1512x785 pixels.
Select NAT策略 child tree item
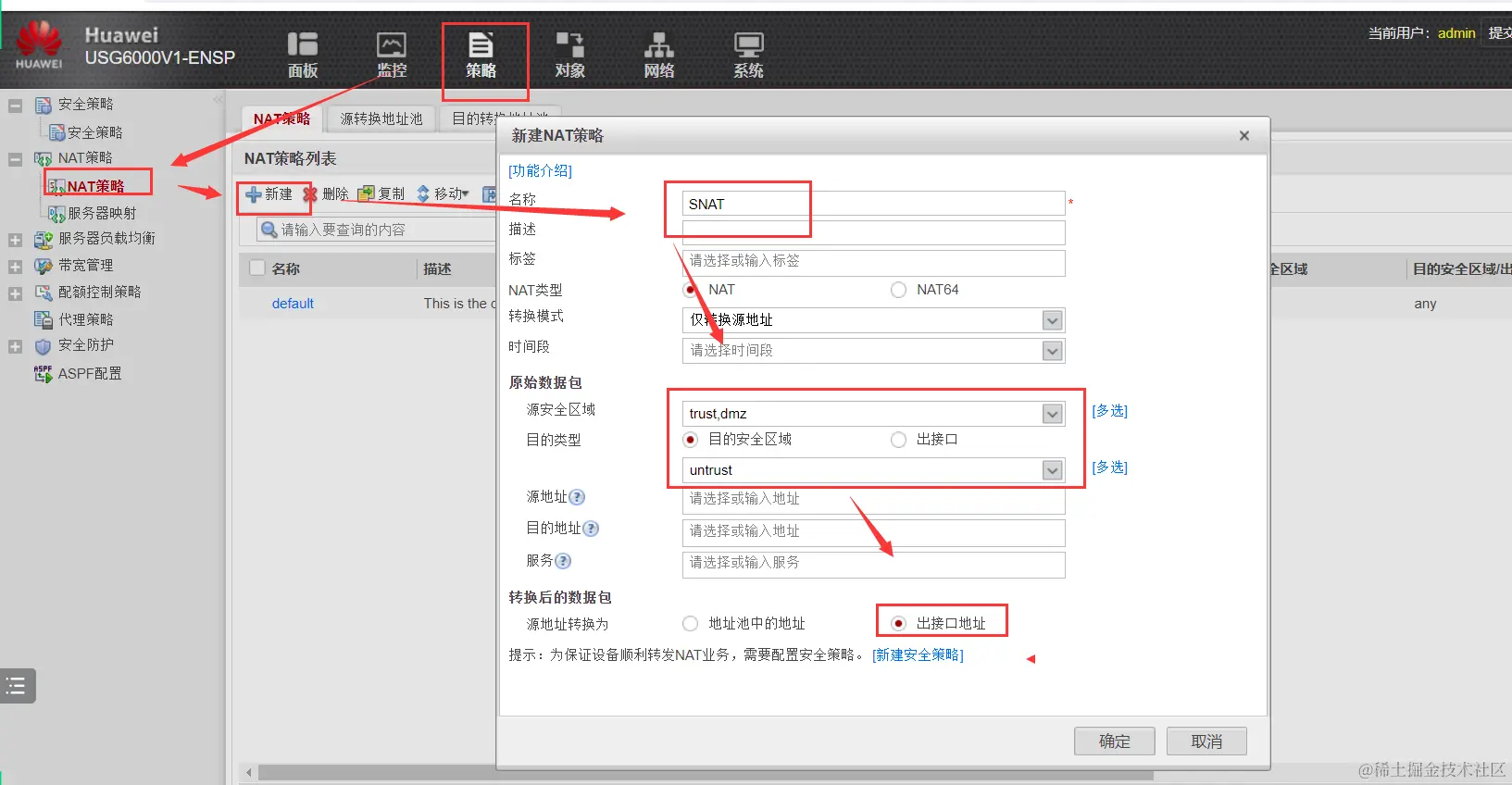[x=95, y=186]
